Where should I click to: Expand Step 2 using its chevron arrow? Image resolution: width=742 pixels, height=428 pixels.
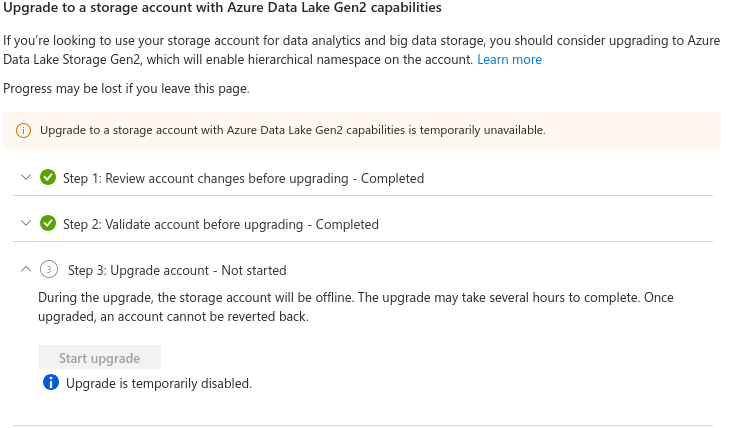tap(25, 224)
